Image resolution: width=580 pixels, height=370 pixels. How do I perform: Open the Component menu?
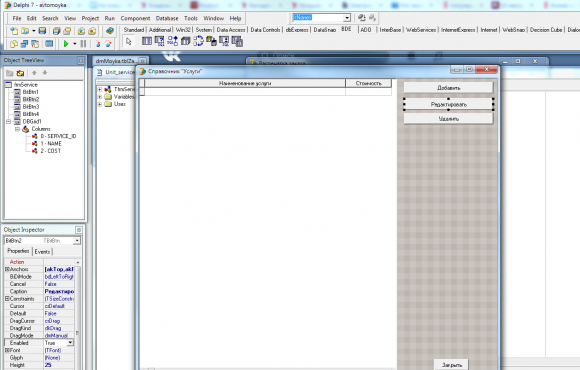[135, 18]
